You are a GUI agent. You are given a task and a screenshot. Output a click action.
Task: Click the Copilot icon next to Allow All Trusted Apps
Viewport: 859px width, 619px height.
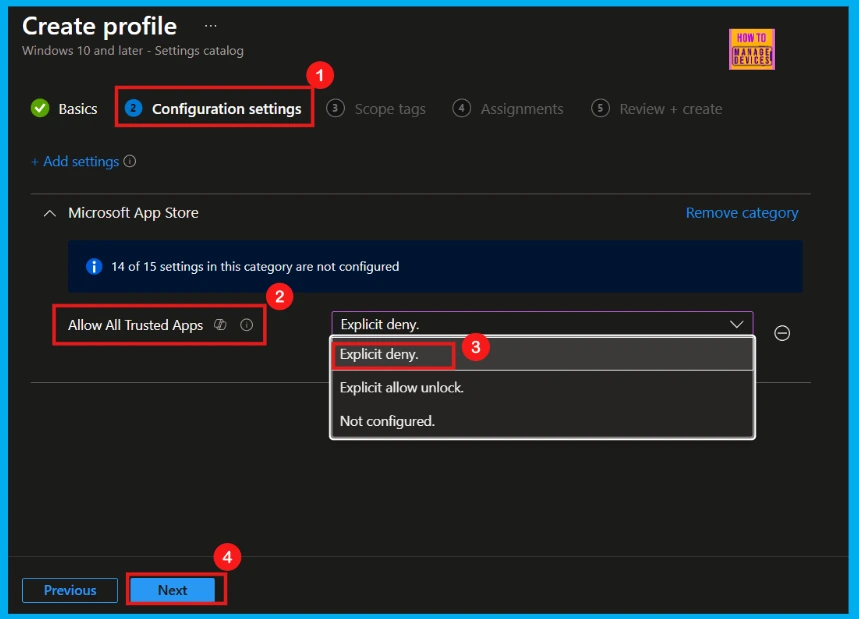pos(220,325)
